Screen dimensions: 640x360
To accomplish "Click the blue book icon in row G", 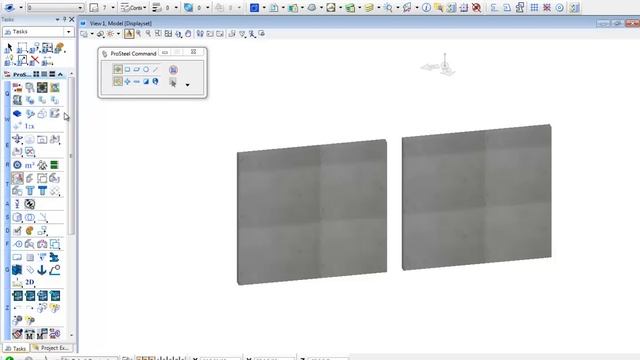I will coord(17,270).
